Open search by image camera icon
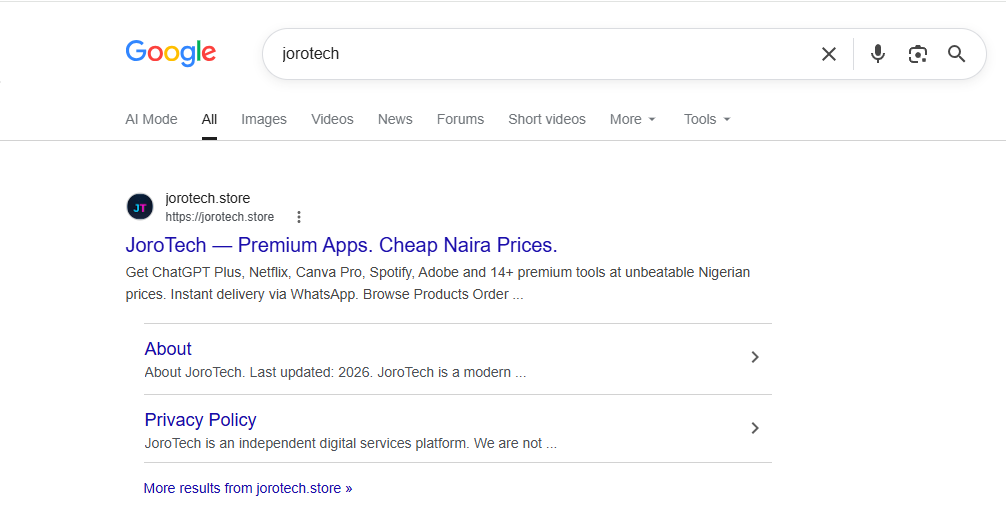This screenshot has height=528, width=1006. pyautogui.click(x=917, y=54)
